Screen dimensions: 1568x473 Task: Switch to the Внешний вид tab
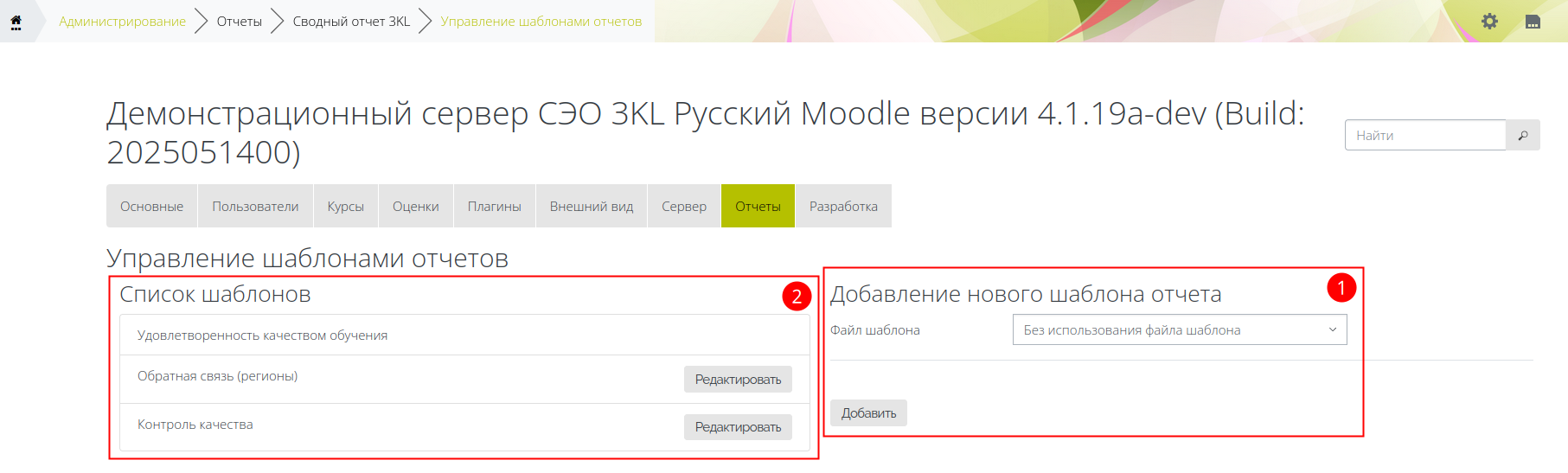pyautogui.click(x=591, y=207)
